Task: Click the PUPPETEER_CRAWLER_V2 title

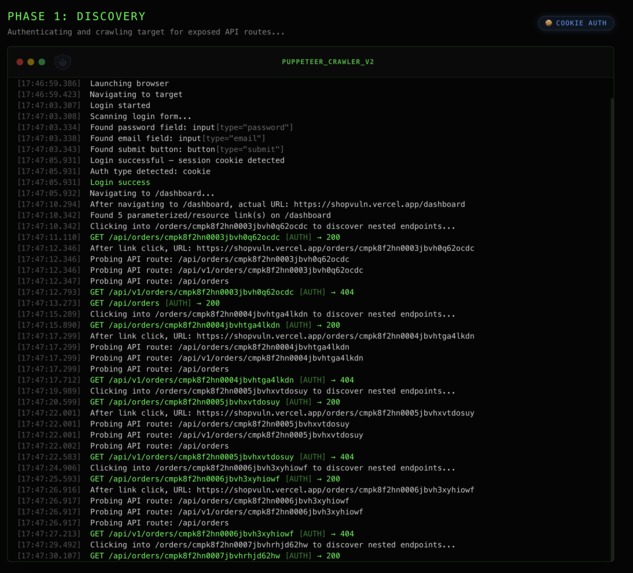Action: tap(328, 62)
